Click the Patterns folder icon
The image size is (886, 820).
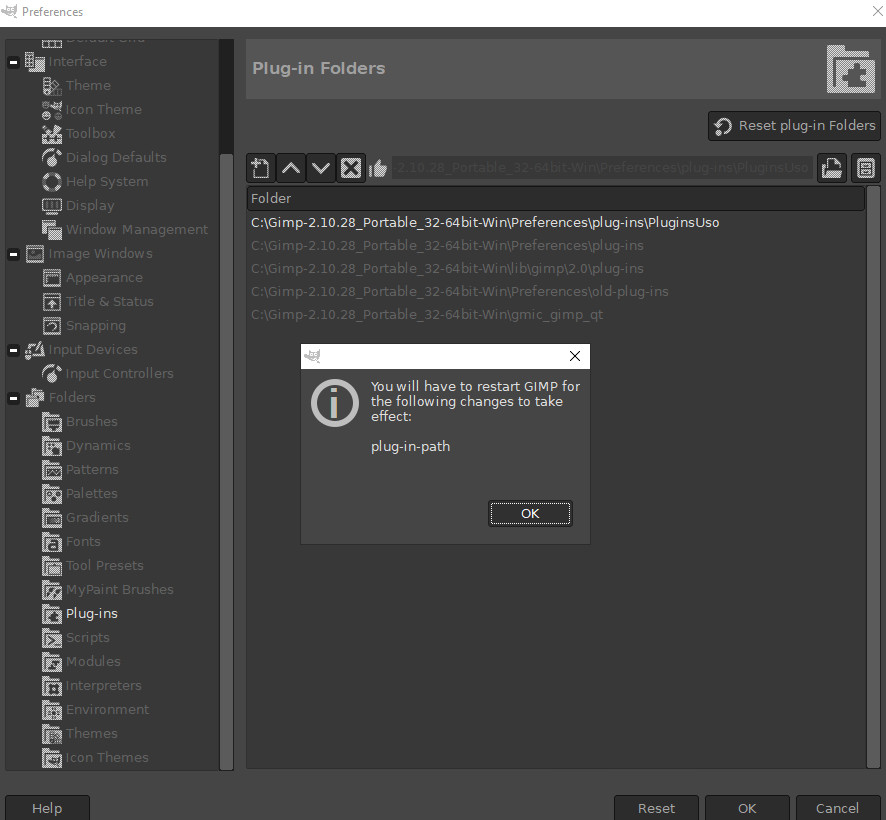point(52,470)
